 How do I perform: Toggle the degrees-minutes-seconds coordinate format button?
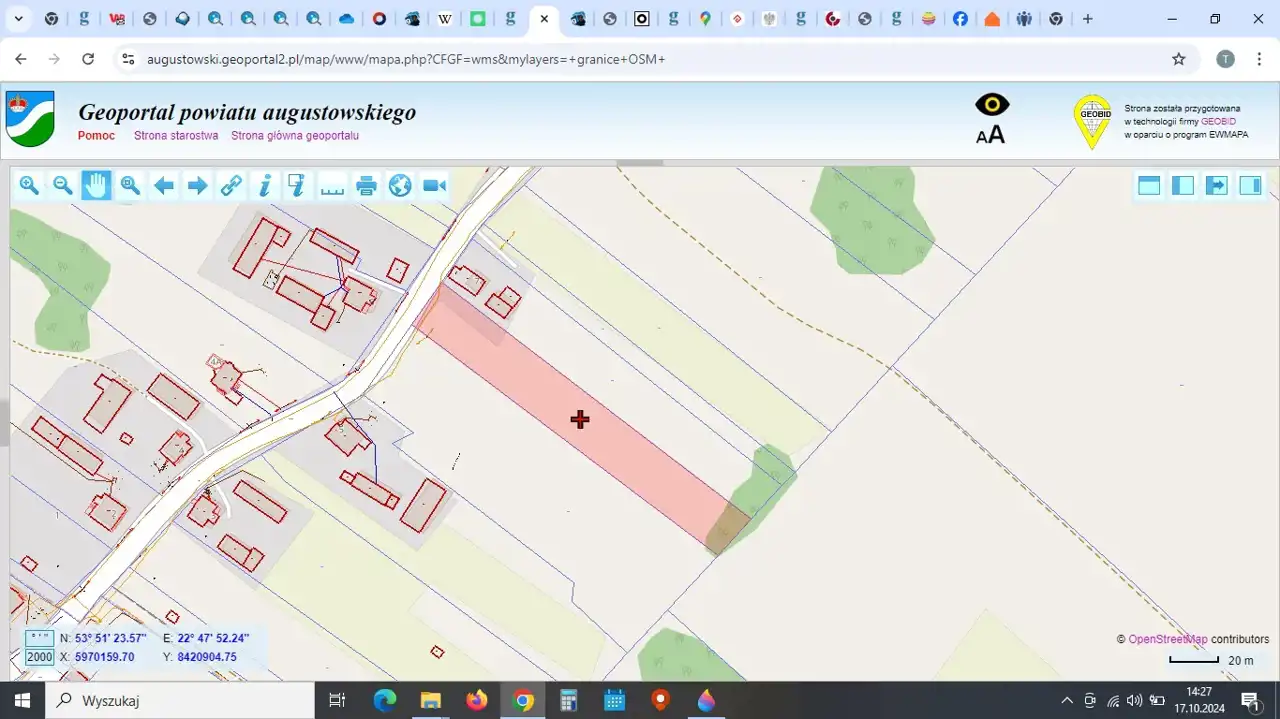pyautogui.click(x=40, y=638)
